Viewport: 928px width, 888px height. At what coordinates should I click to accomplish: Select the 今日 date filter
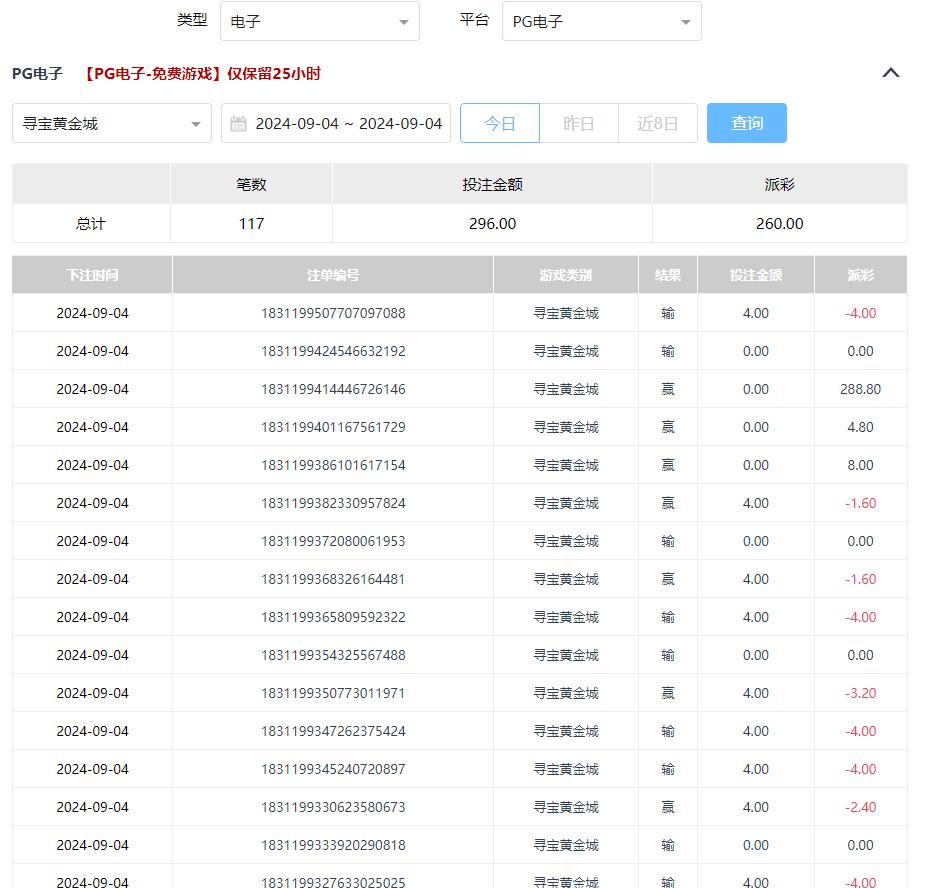click(500, 124)
